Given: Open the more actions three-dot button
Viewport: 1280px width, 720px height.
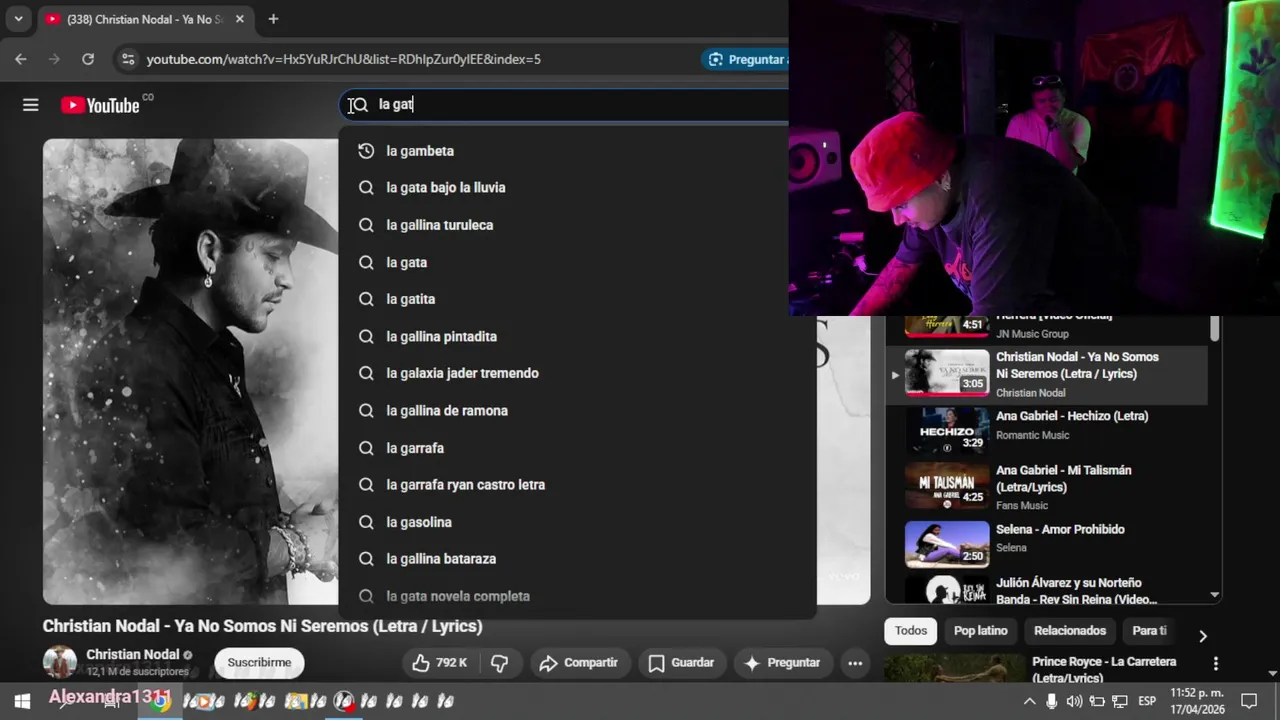Looking at the screenshot, I should point(855,663).
